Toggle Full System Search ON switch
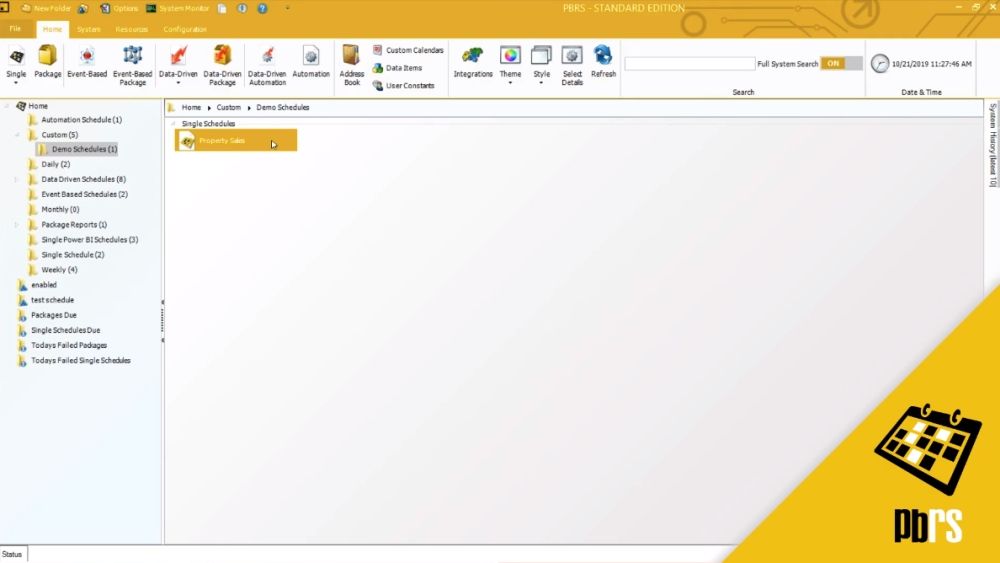 tap(841, 63)
